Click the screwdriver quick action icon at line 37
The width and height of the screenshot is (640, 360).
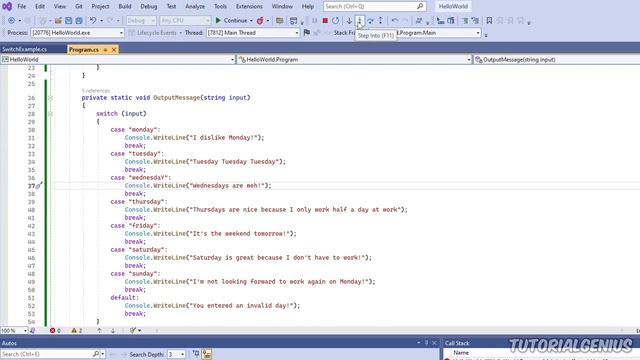(39, 186)
